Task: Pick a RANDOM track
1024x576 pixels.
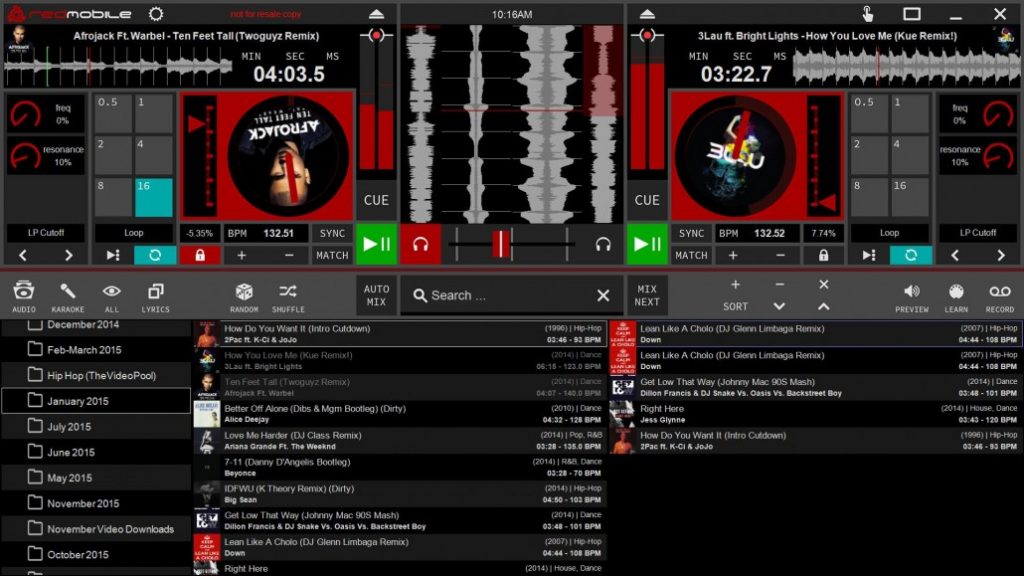Action: click(x=244, y=296)
